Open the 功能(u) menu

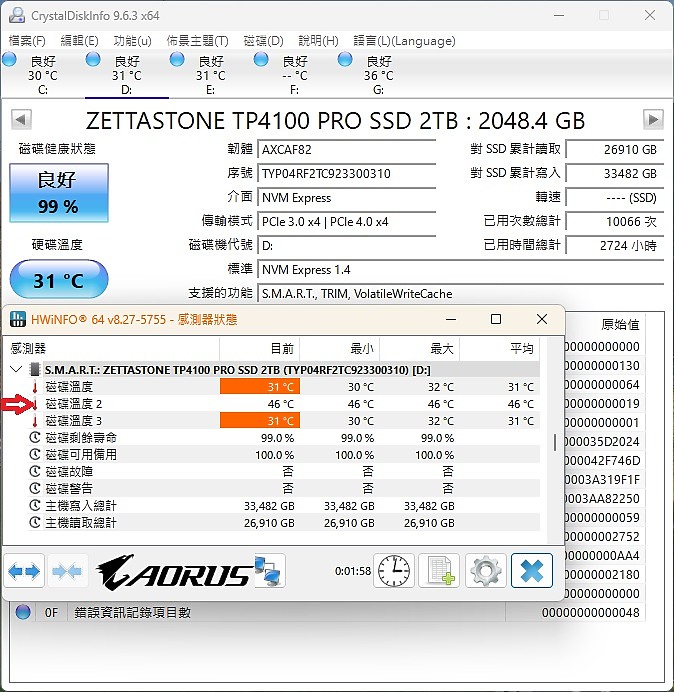(x=132, y=41)
